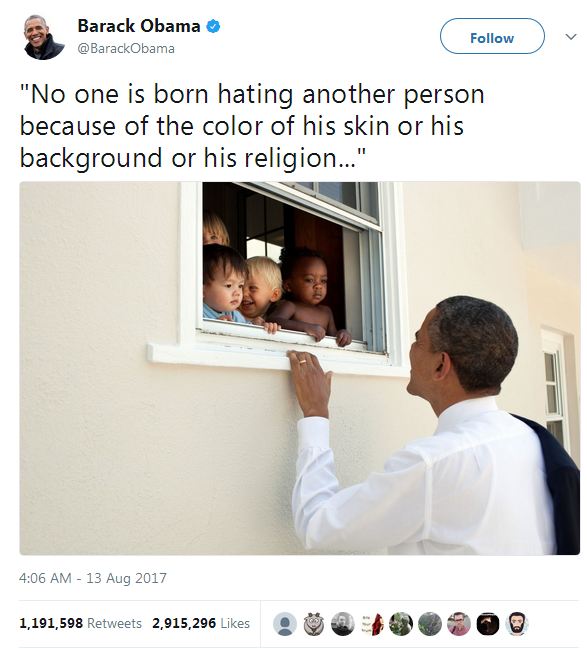Open the avatar of man with glasses
Image resolution: width=587 pixels, height=648 pixels.
tap(459, 624)
